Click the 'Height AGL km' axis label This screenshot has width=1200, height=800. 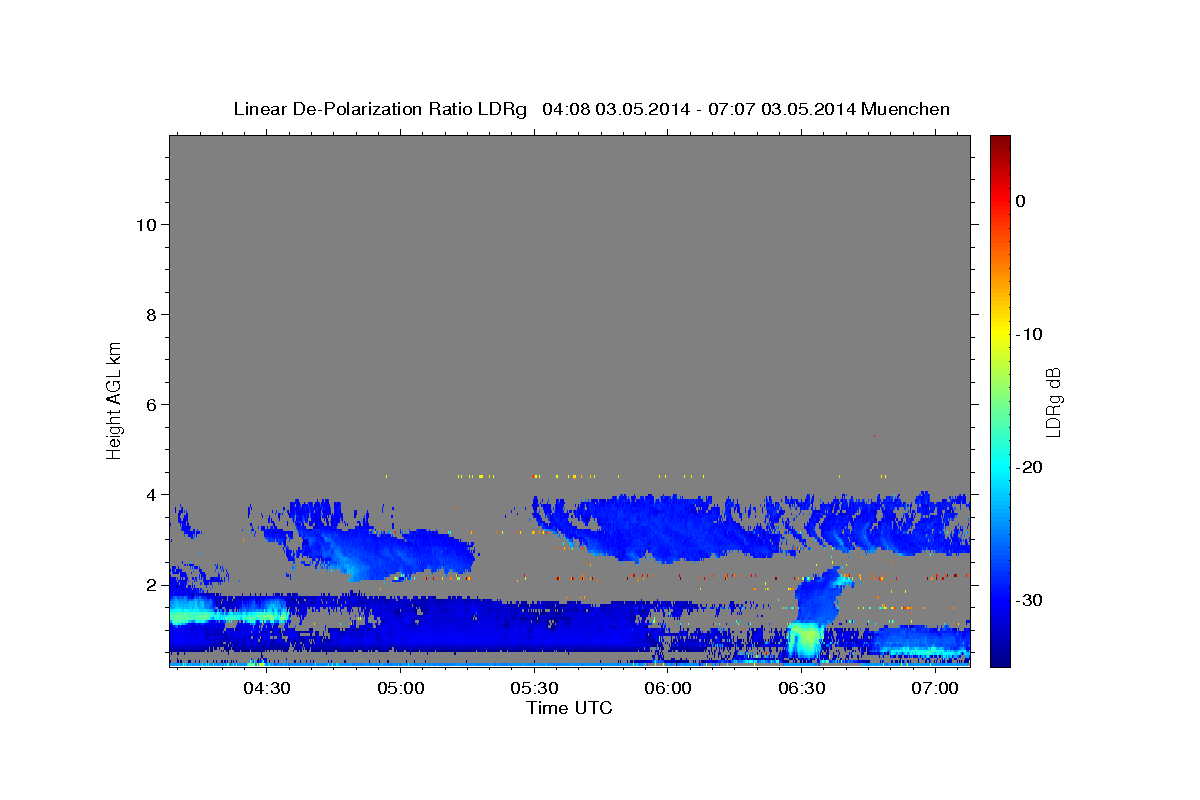(114, 400)
